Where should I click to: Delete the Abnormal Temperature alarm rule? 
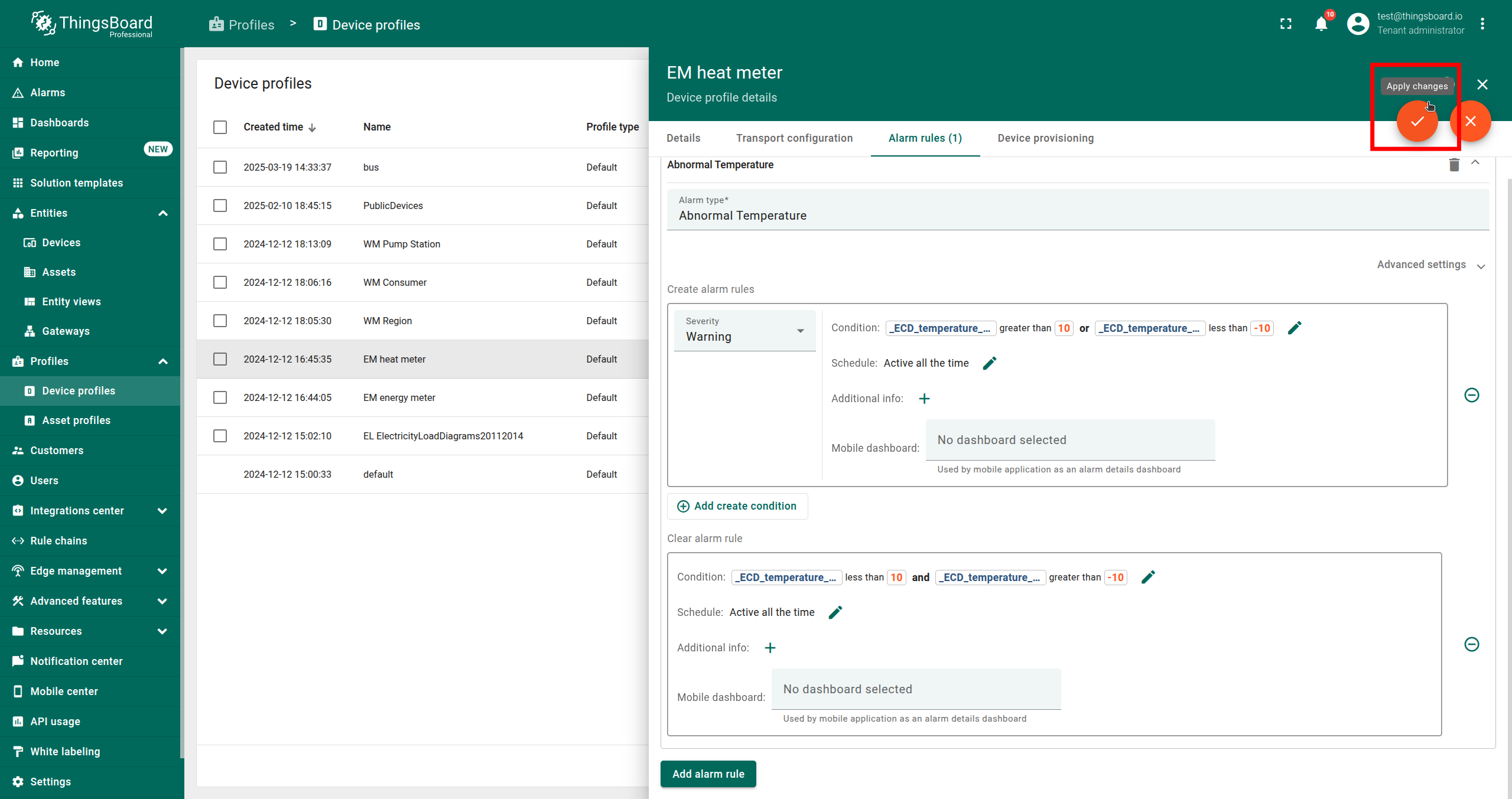pyautogui.click(x=1454, y=165)
